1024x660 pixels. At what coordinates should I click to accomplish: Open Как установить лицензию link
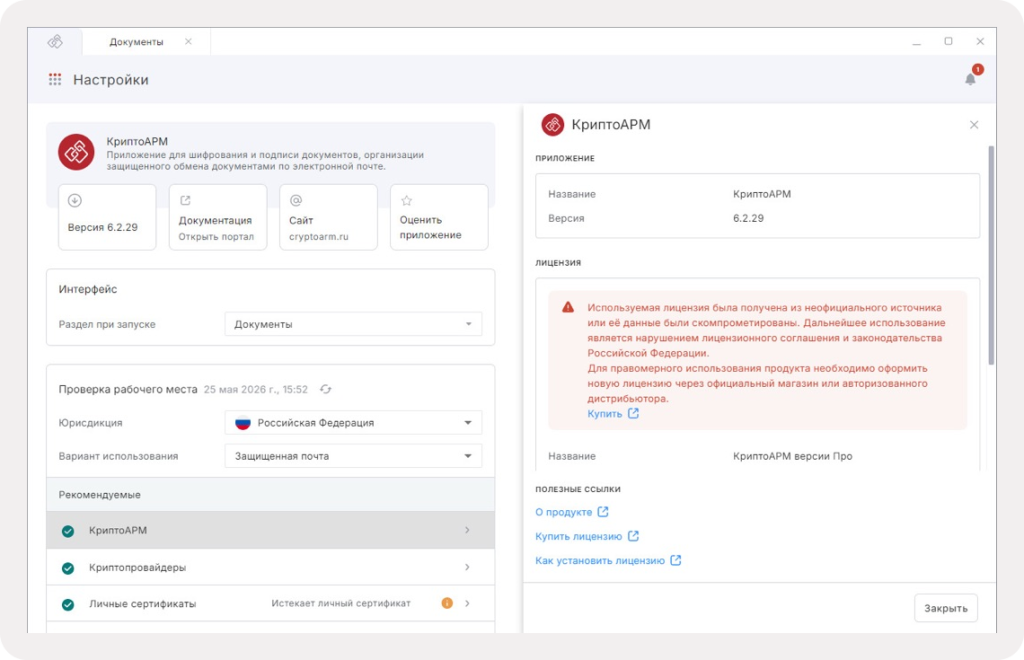coord(600,561)
